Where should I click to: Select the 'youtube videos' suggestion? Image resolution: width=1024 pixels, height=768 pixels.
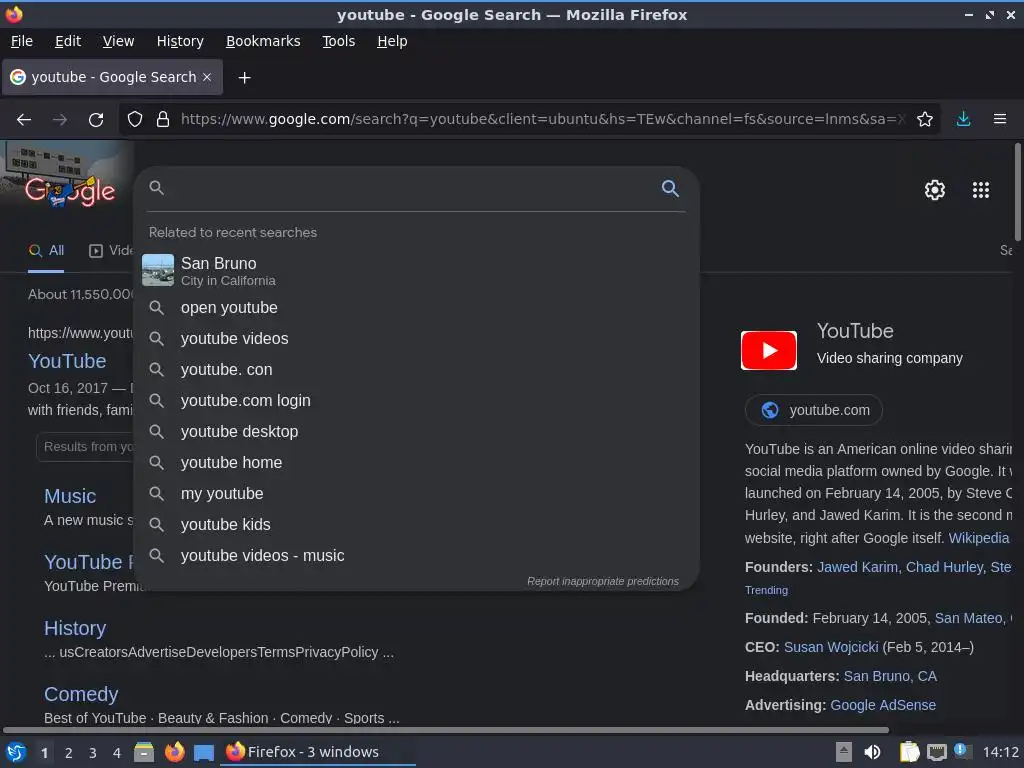(x=417, y=338)
